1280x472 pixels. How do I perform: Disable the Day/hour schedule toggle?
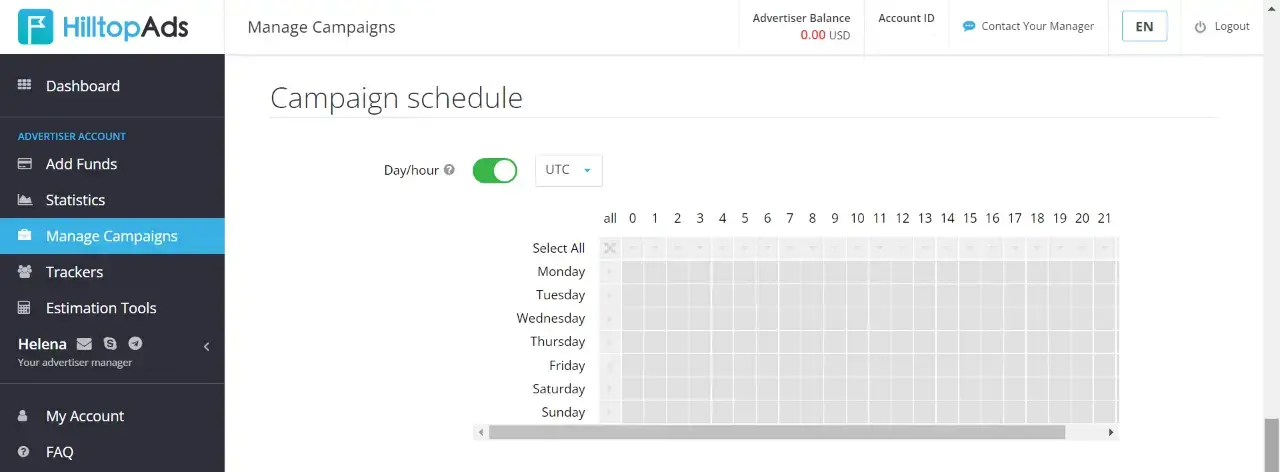coord(494,170)
